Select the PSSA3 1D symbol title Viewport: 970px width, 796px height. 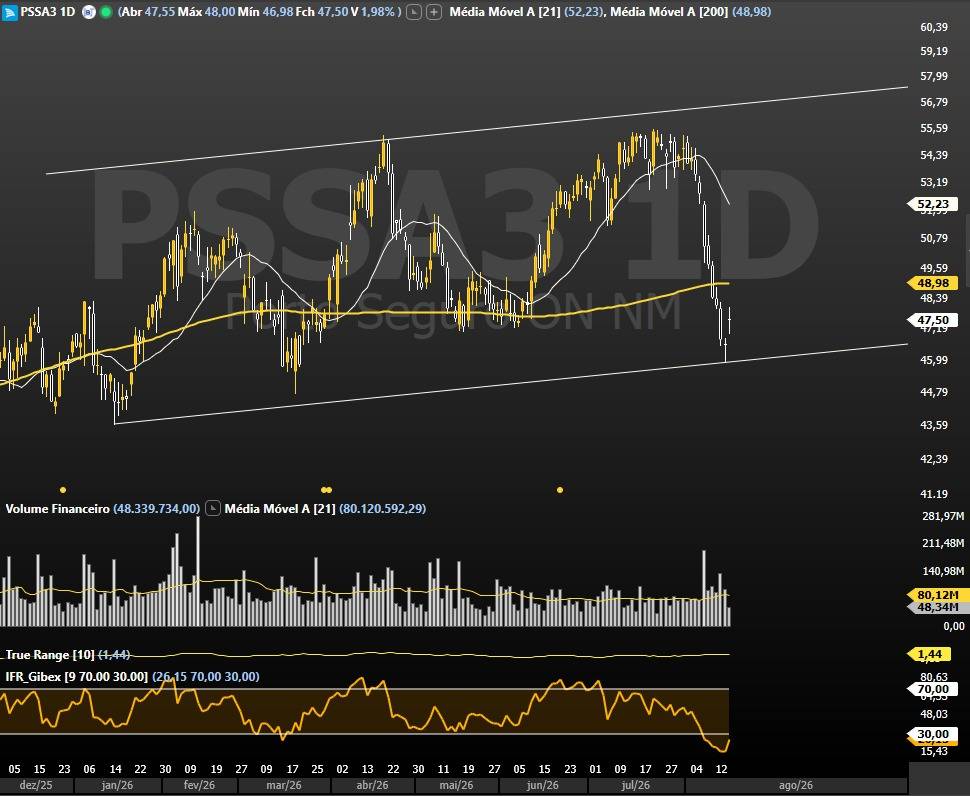pos(48,12)
